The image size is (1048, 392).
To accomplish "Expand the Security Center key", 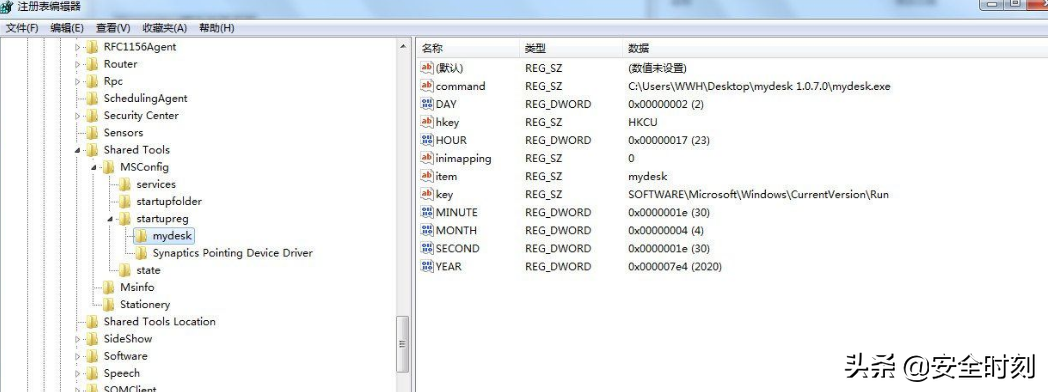I will click(x=78, y=116).
